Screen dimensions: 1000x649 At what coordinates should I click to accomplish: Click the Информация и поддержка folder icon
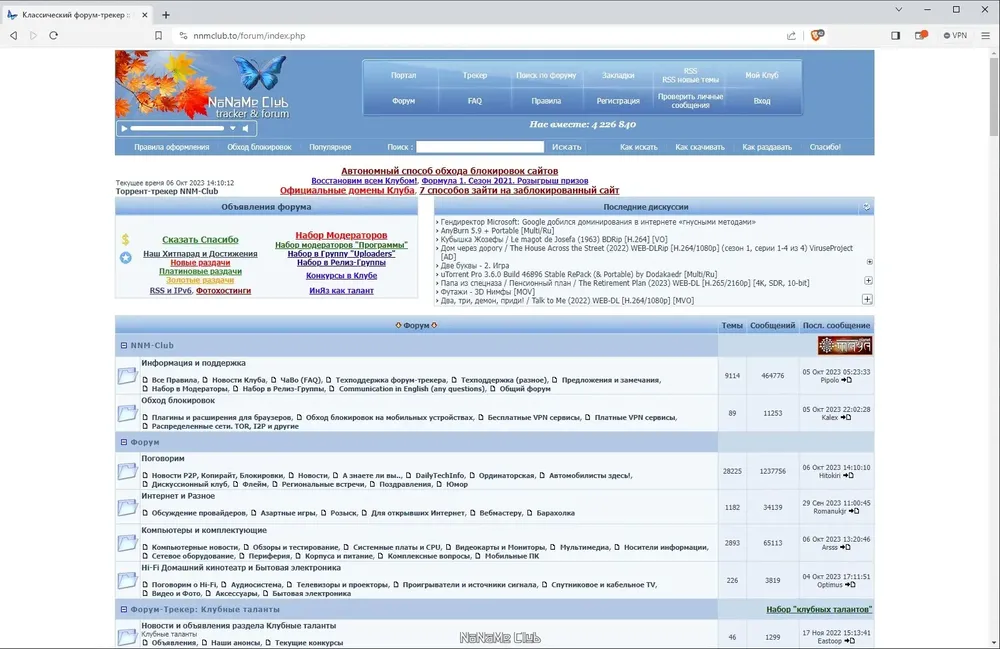coord(128,376)
